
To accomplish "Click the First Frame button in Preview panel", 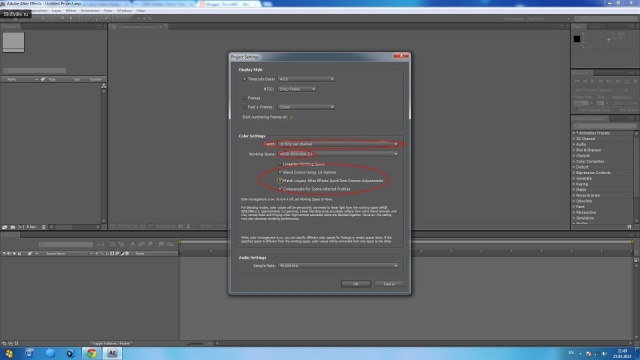I will [x=577, y=81].
